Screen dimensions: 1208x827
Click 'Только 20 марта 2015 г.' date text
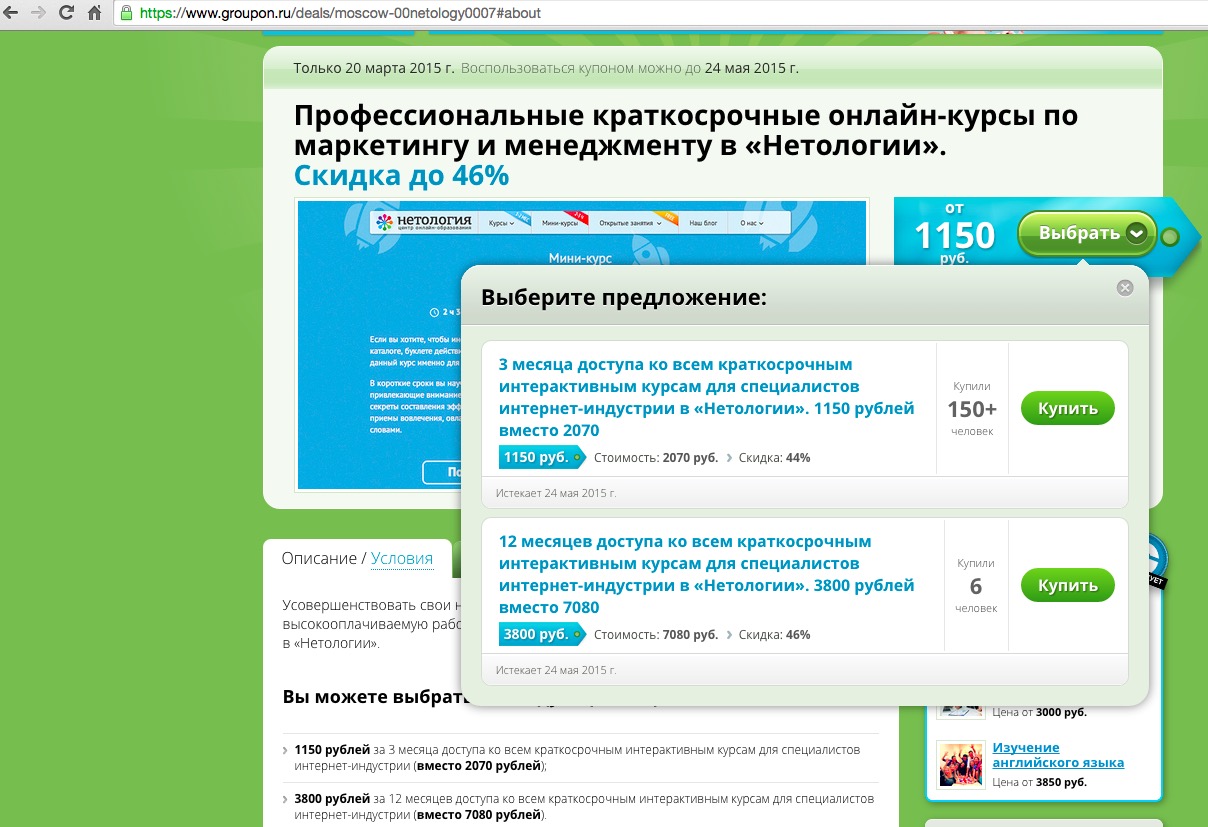click(374, 68)
